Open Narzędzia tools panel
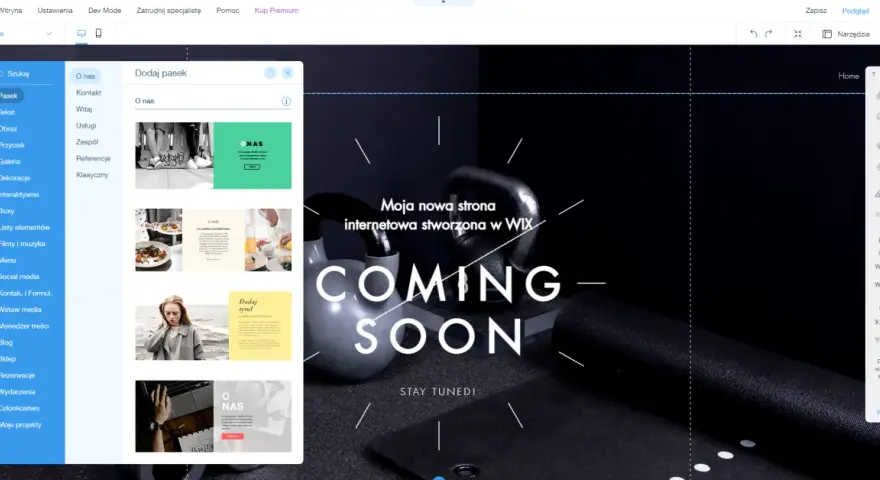 pos(846,34)
